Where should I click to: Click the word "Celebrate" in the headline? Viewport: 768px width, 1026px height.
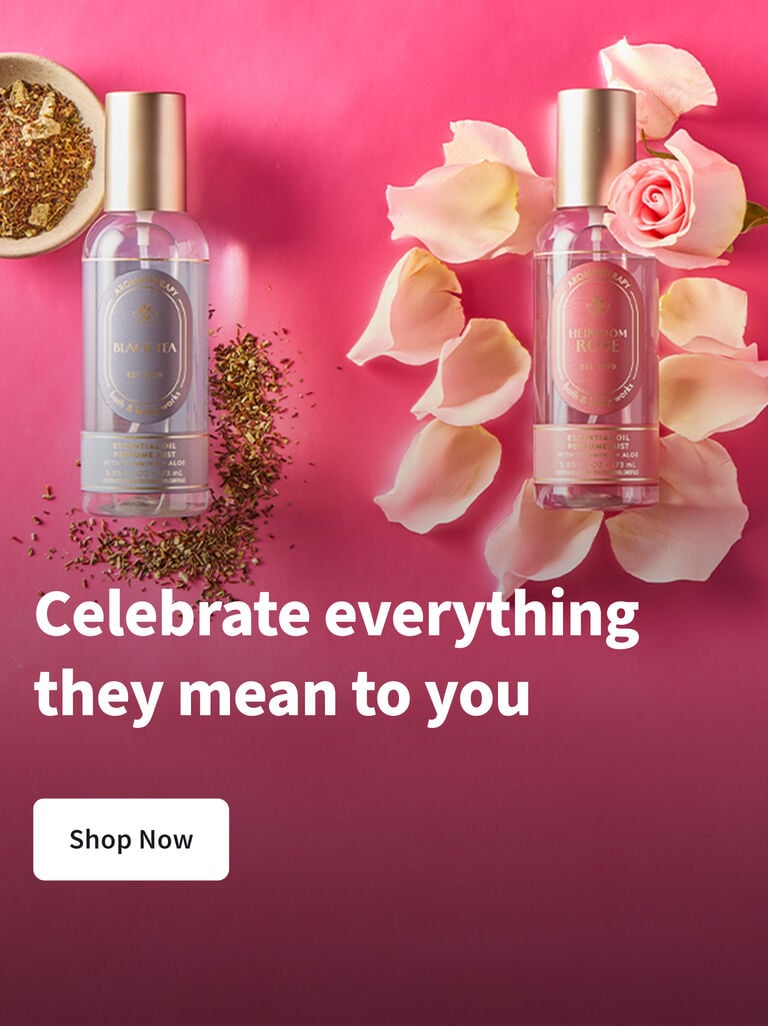coord(173,615)
